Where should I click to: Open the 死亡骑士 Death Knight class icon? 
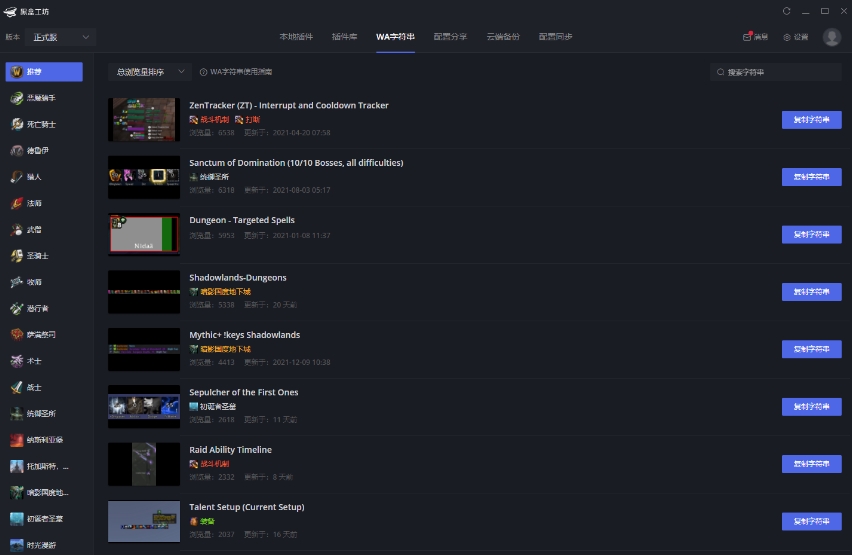(x=17, y=124)
